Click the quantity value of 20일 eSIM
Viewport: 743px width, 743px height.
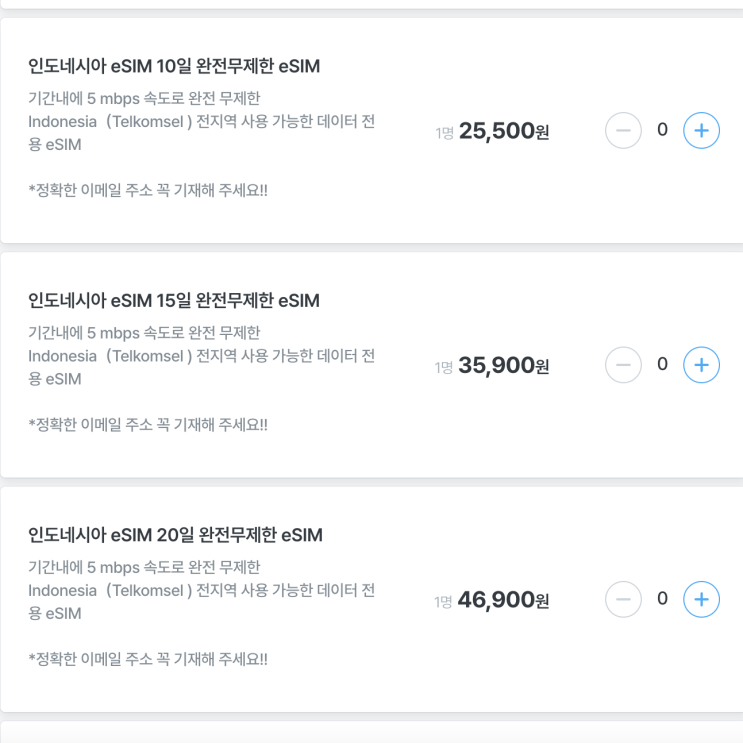click(x=662, y=599)
